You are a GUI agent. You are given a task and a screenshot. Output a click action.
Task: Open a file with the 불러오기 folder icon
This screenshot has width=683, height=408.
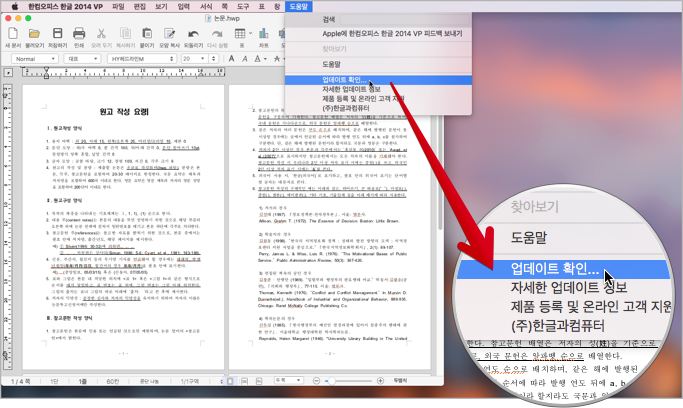click(34, 34)
